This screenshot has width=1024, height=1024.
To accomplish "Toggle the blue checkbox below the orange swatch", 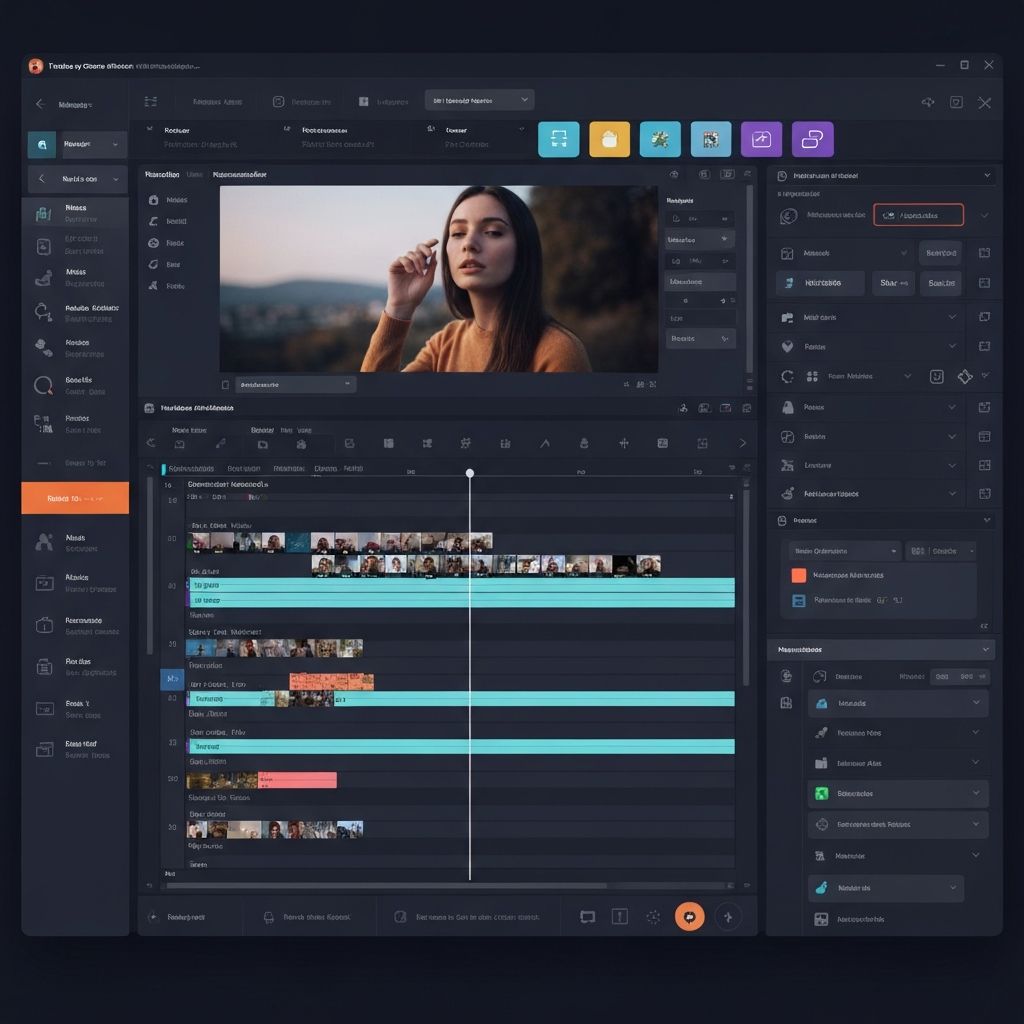I will 799,601.
